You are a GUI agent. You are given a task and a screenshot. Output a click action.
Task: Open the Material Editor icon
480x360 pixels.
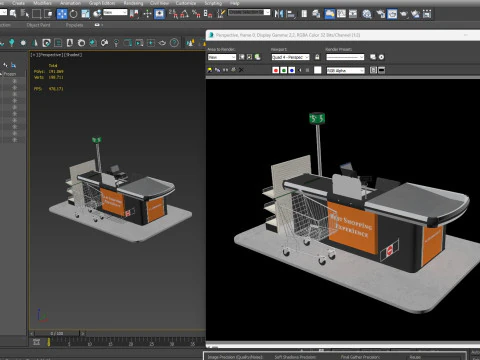coord(367,14)
